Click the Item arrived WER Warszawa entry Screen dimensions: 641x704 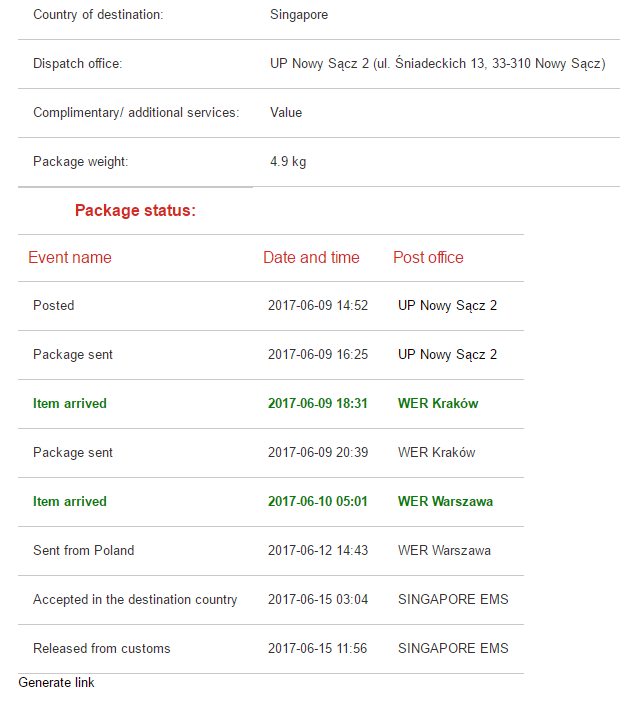coord(271,502)
